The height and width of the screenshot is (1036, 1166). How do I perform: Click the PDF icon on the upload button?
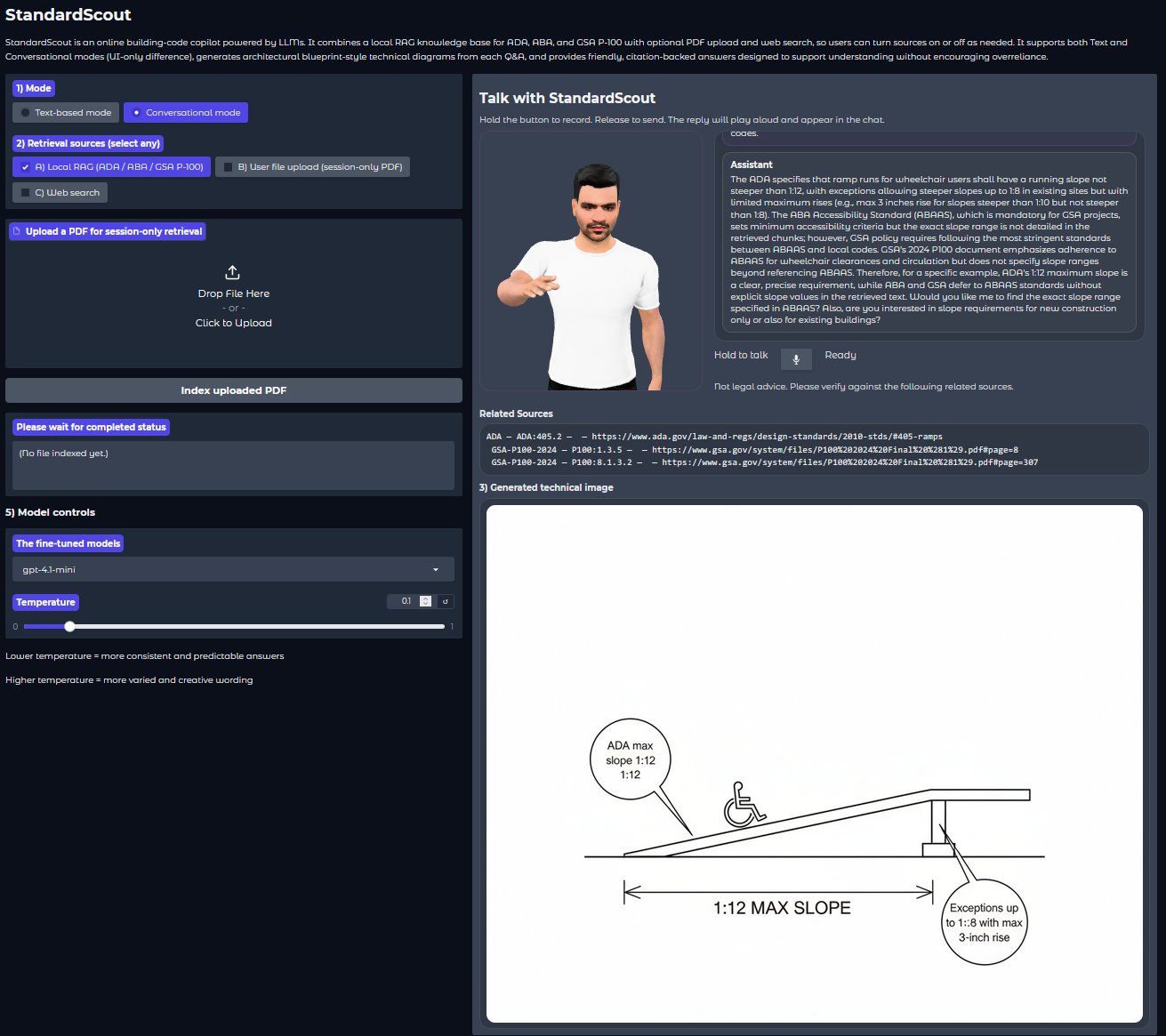[17, 231]
